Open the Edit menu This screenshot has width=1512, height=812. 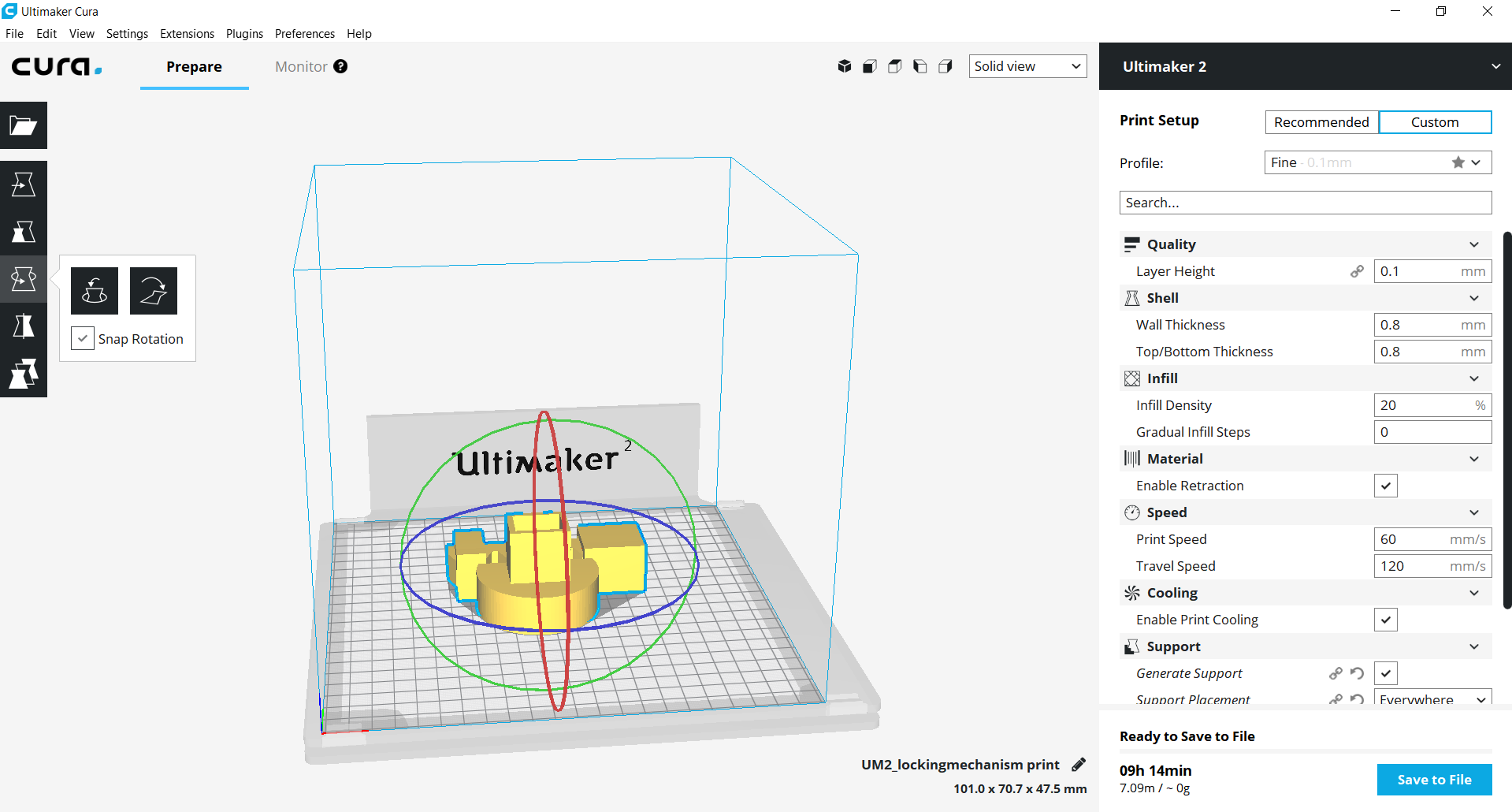[x=46, y=33]
